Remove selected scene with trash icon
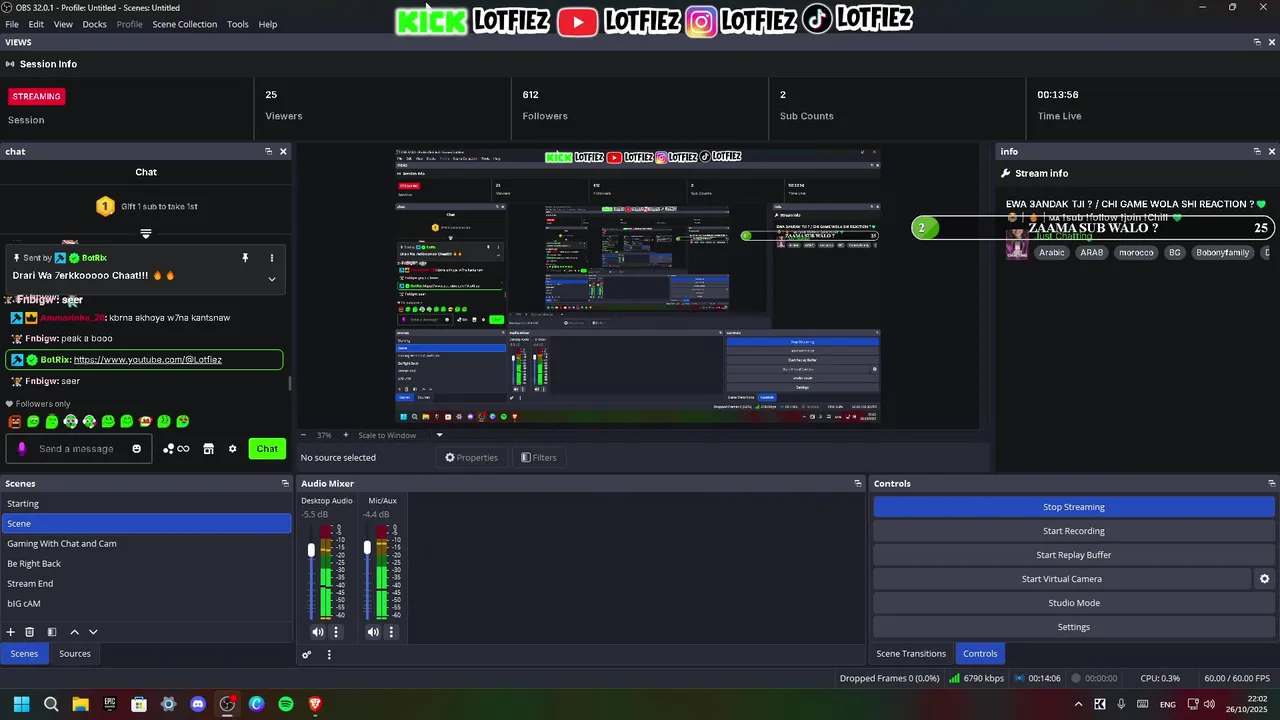 (x=30, y=632)
